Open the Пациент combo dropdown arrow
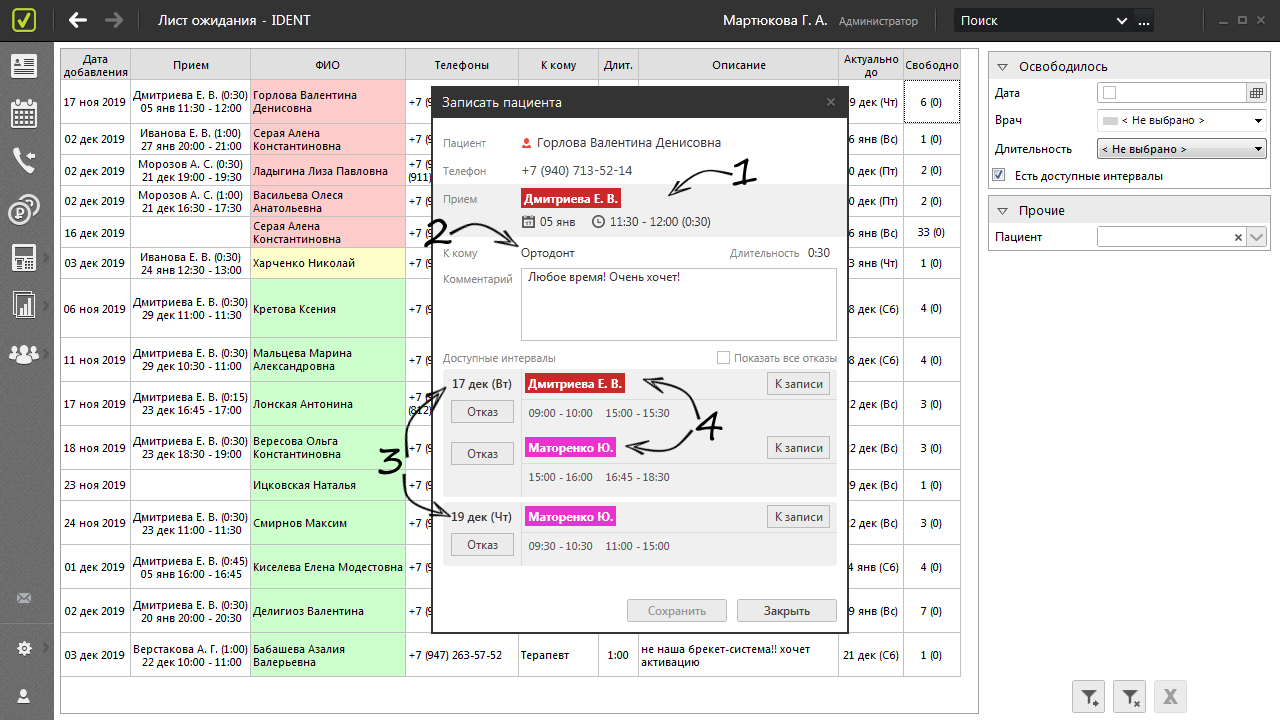The height and width of the screenshot is (720, 1280). [1257, 237]
